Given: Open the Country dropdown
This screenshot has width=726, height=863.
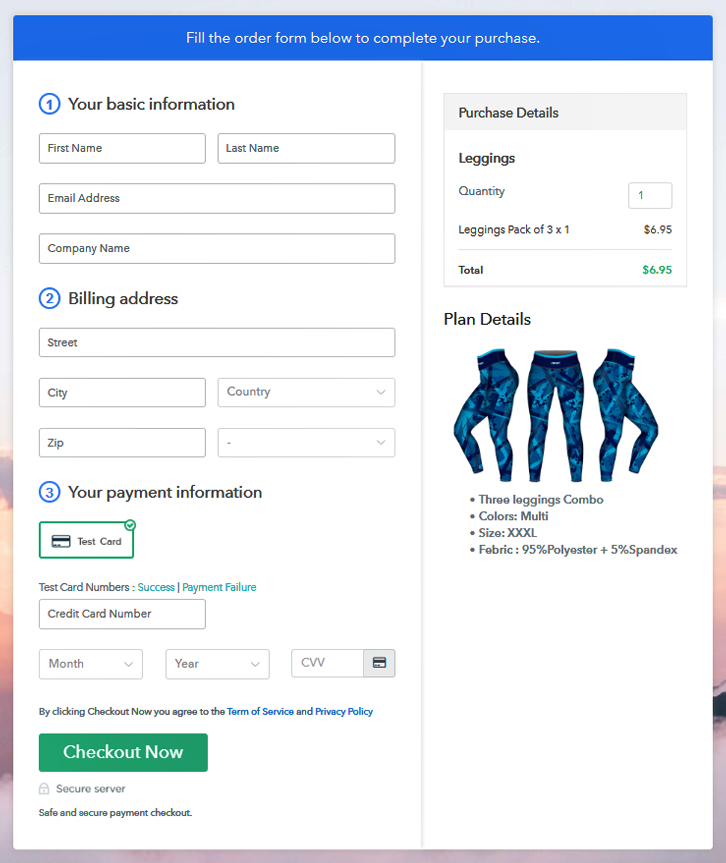Looking at the screenshot, I should coord(306,392).
